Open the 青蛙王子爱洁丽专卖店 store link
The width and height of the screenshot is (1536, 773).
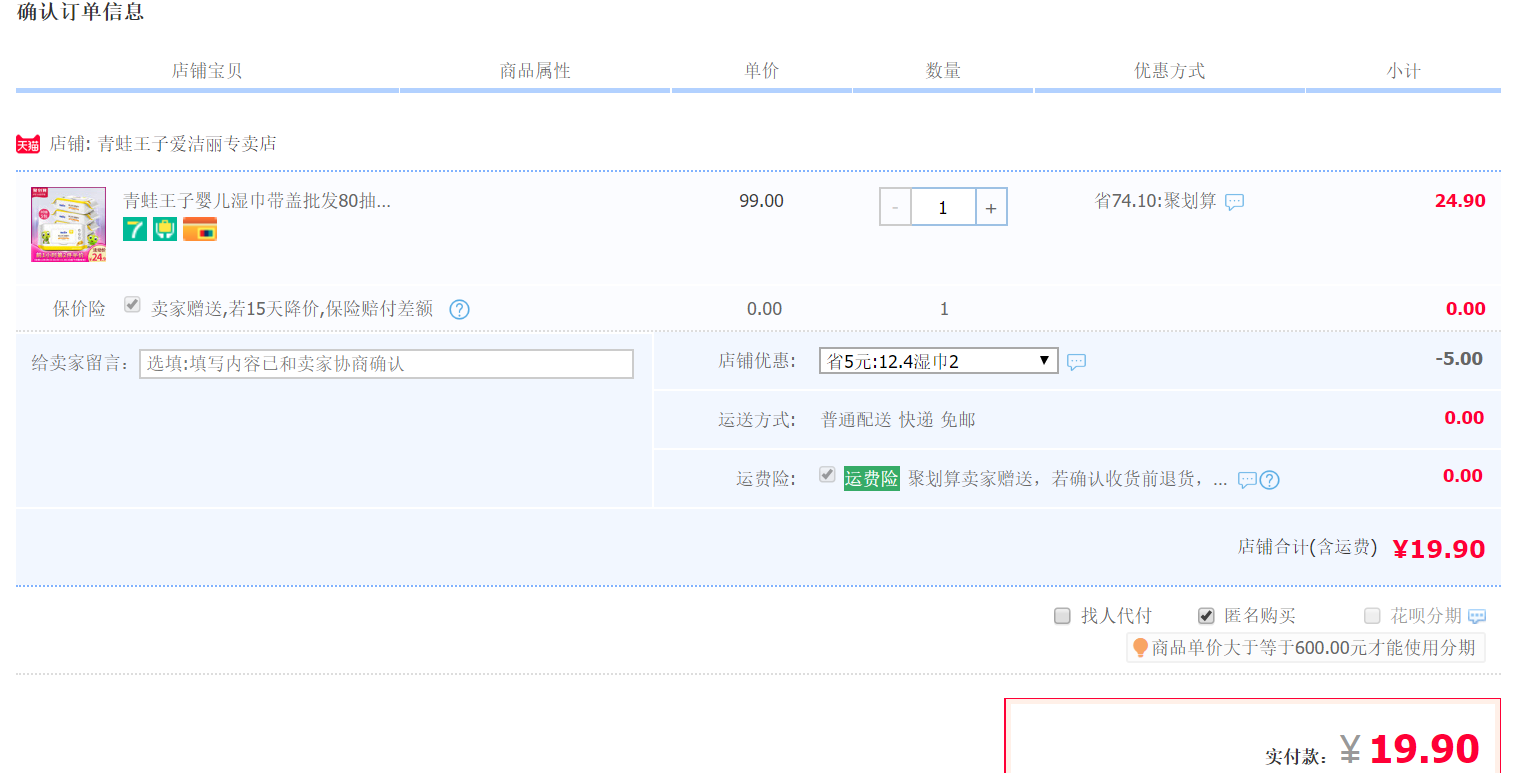pos(187,144)
